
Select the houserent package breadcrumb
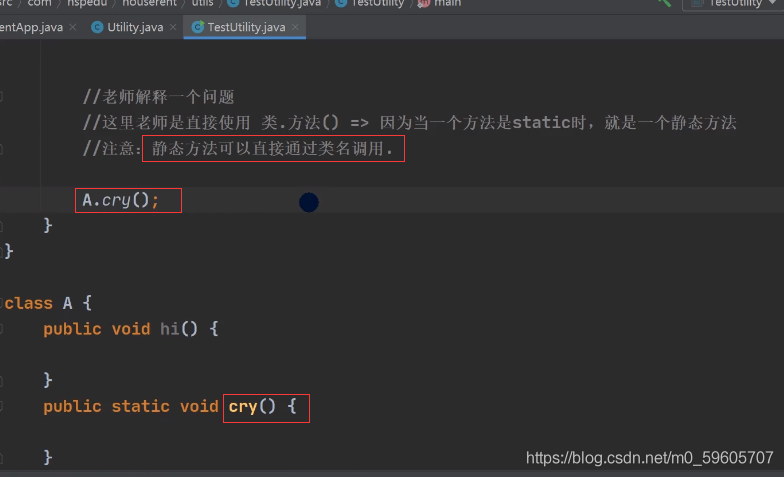point(150,4)
